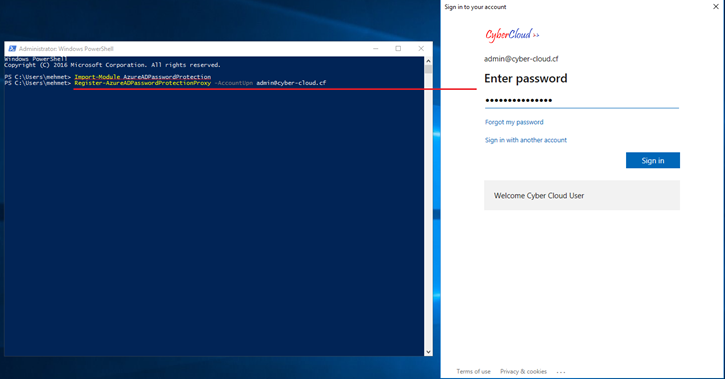The image size is (725, 379).
Task: Click the CyberCloud logo
Action: [x=512, y=35]
